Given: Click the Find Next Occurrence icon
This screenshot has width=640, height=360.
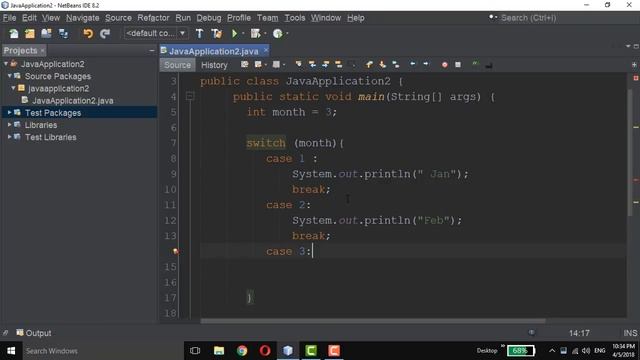Looking at the screenshot, I should point(325,64).
